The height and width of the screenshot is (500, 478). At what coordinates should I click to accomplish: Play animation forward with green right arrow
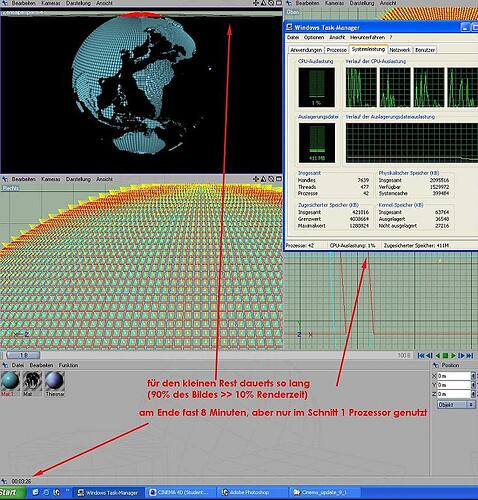(x=453, y=356)
